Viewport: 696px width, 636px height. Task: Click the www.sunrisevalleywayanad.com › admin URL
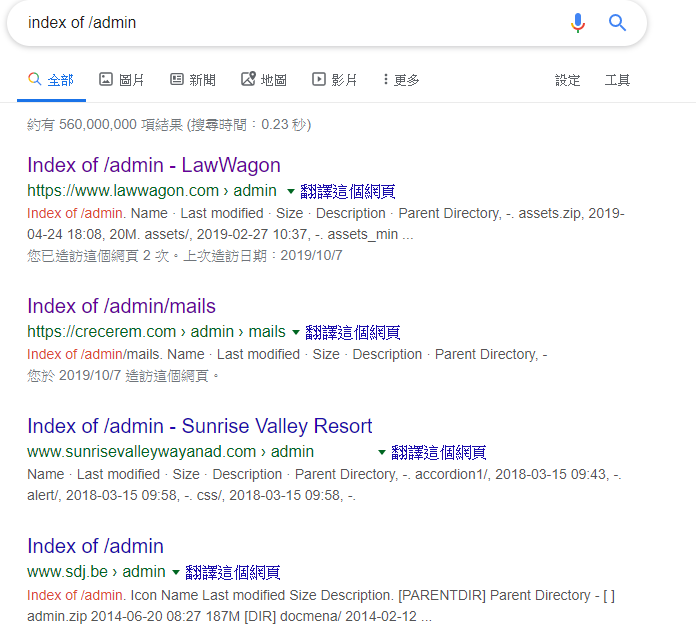[170, 452]
